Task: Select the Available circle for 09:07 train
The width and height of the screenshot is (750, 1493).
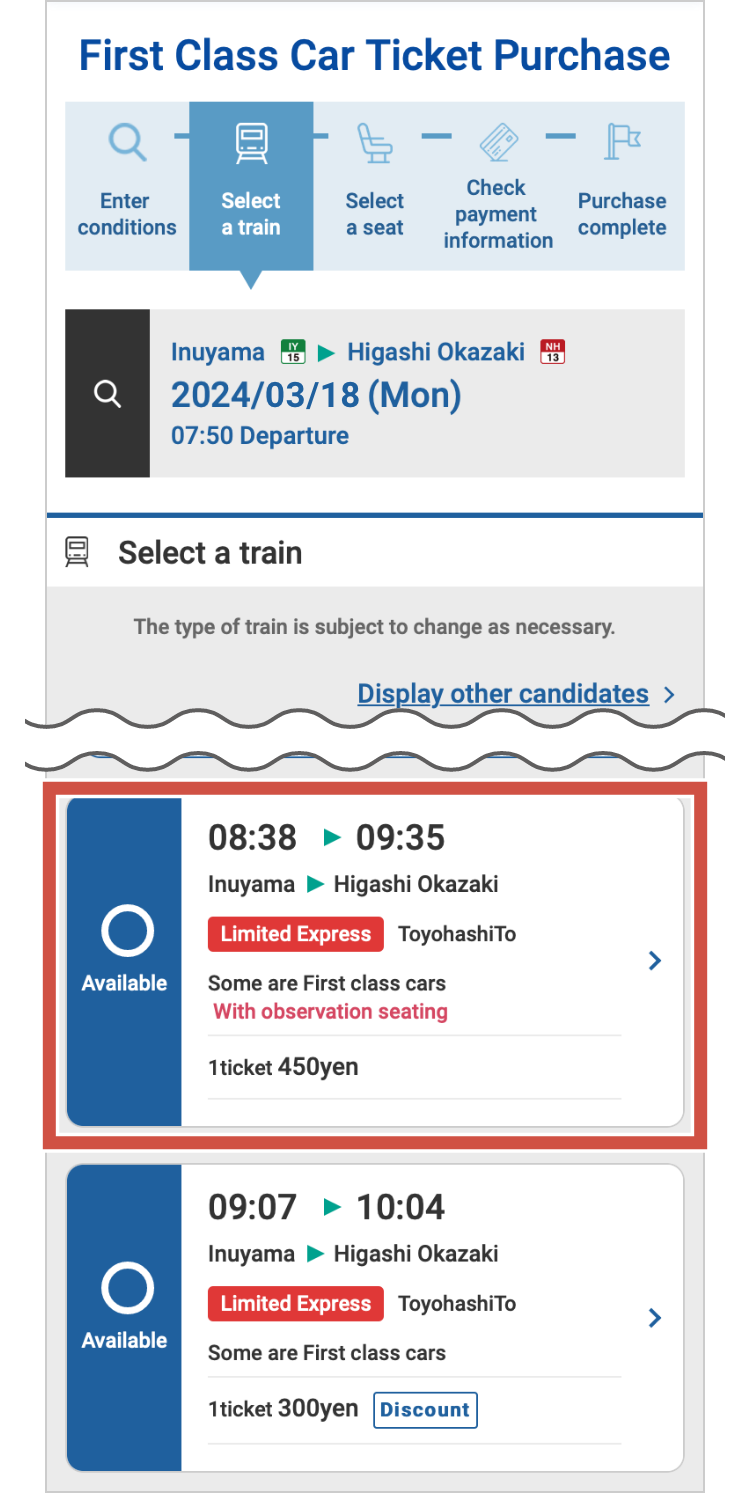Action: [x=127, y=1288]
